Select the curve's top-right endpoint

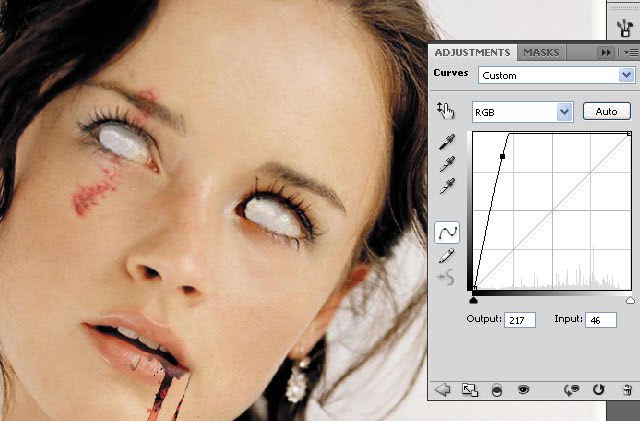coord(629,134)
